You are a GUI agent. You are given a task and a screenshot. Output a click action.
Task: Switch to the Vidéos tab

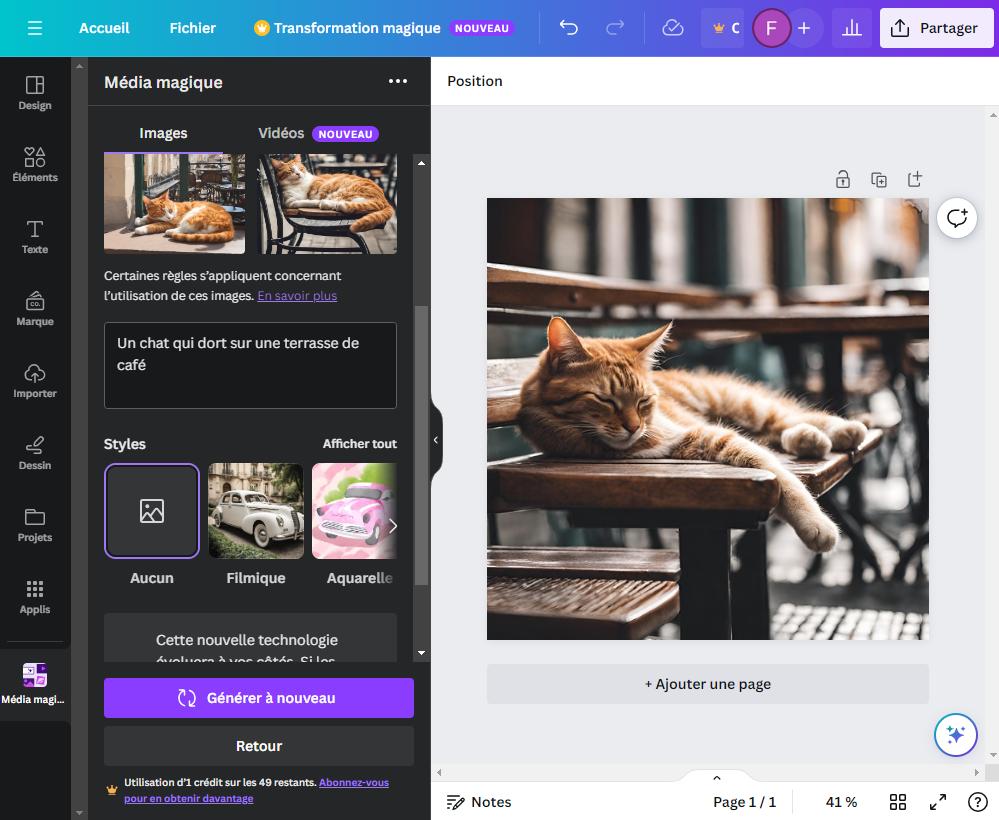pyautogui.click(x=281, y=133)
